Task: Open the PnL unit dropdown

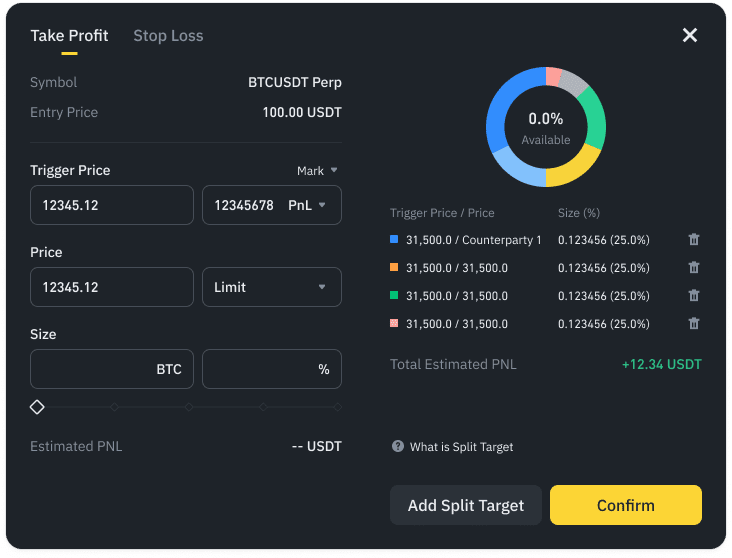Action: click(x=307, y=205)
